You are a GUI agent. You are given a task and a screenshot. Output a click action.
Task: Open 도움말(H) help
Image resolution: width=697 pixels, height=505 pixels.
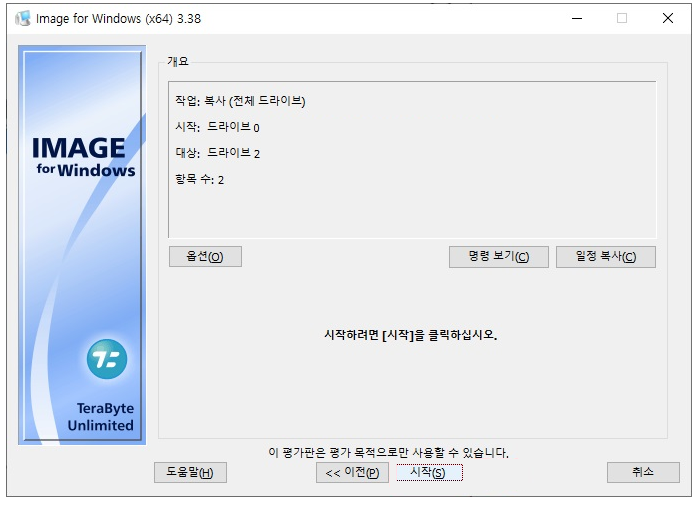[x=190, y=472]
